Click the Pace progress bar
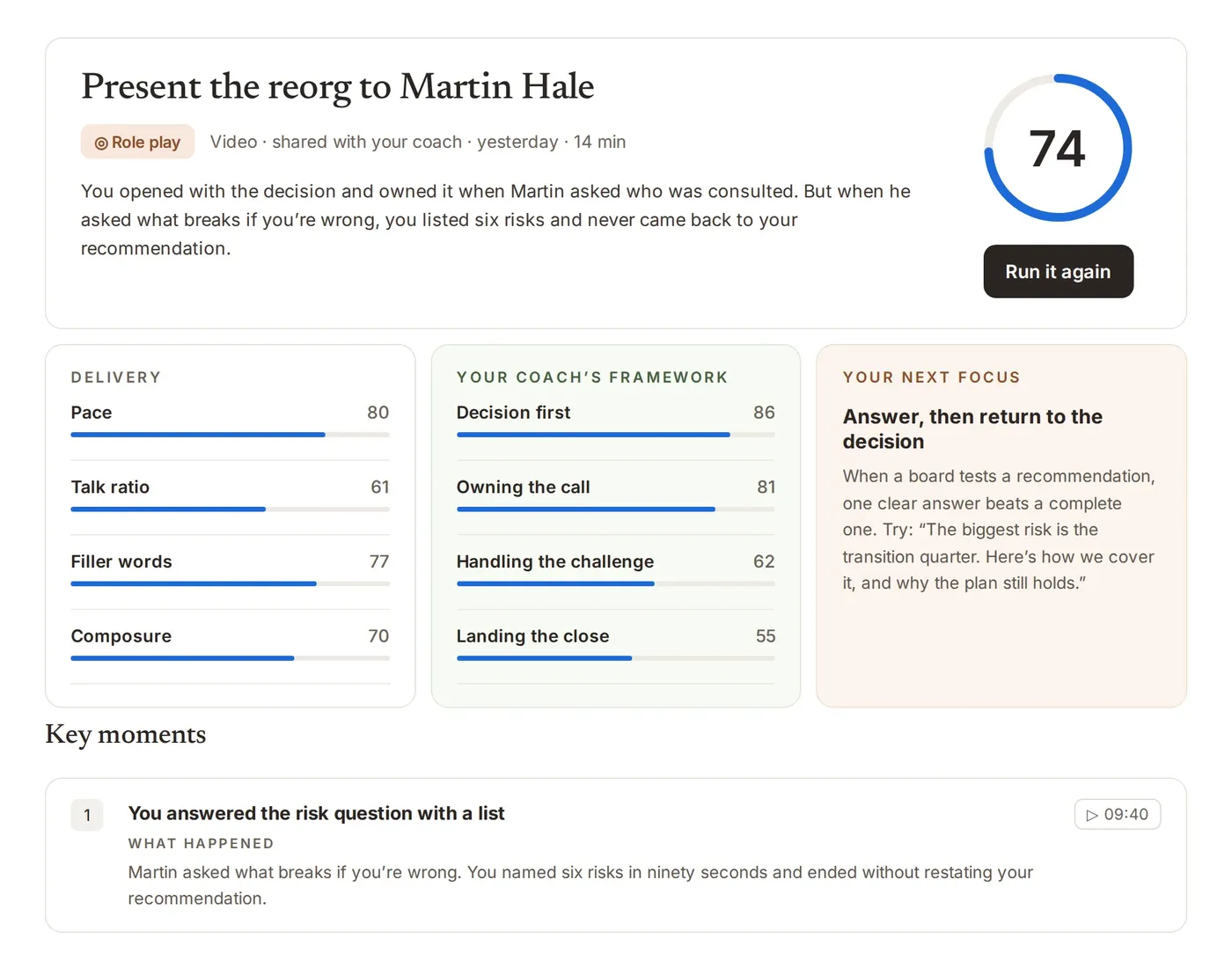This screenshot has height=975, width=1232. (230, 435)
